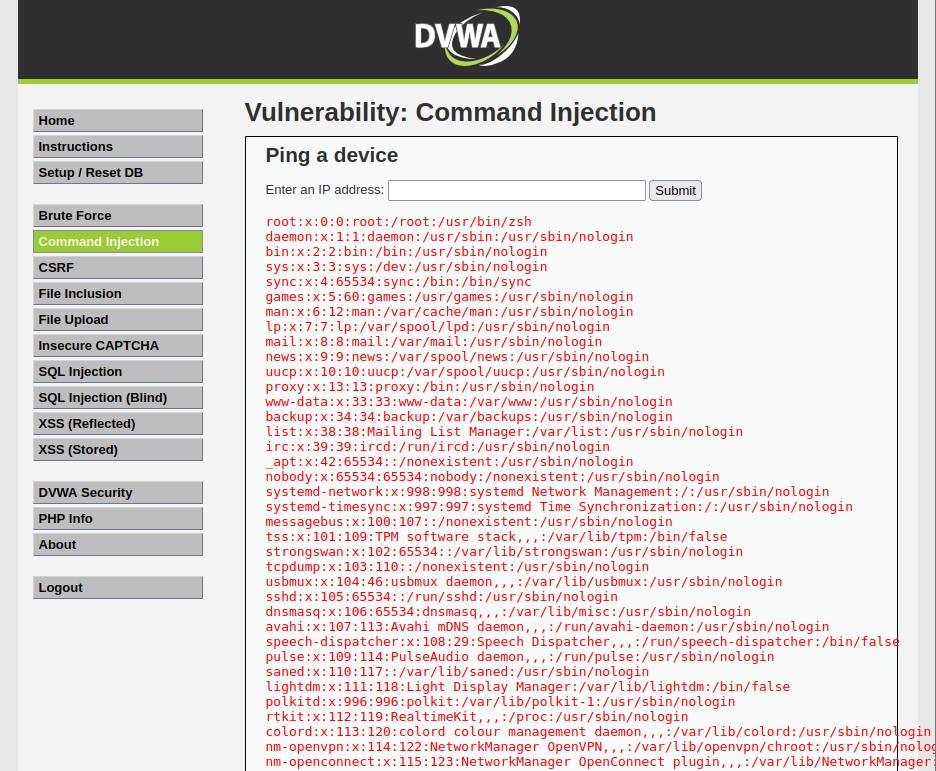
Task: Click the 'Ping a device' heading
Action: coord(332,155)
